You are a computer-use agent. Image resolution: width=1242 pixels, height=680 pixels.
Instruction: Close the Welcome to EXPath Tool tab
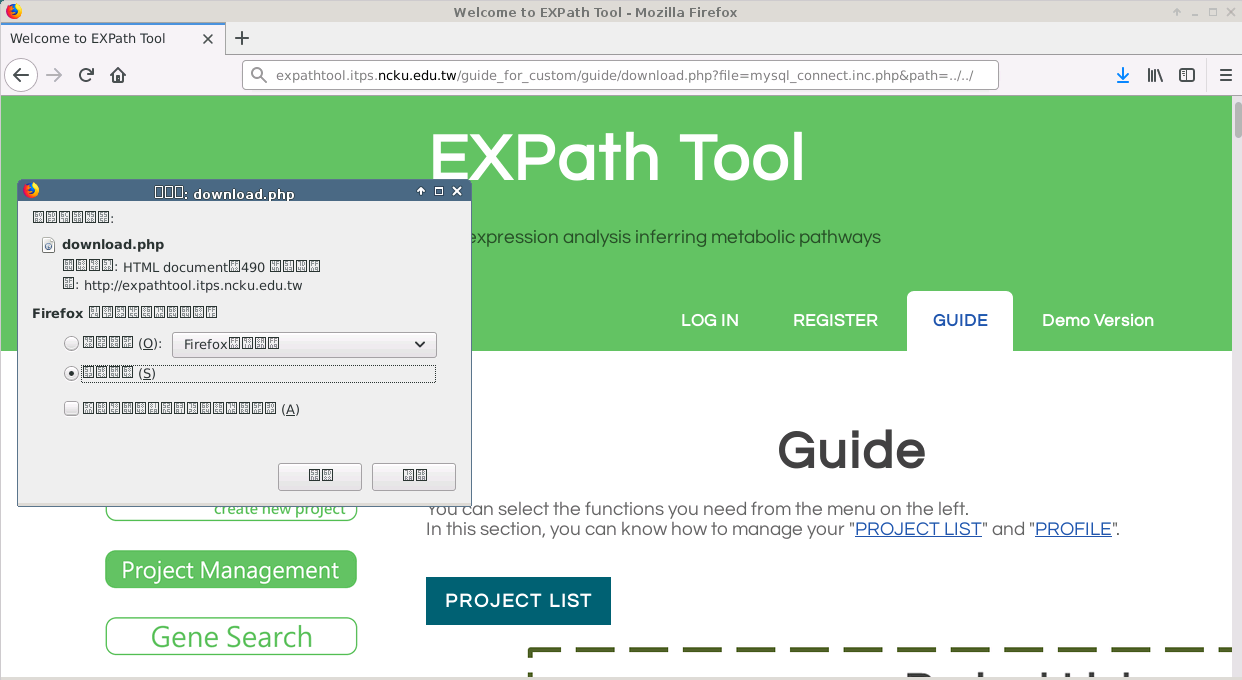click(x=208, y=39)
